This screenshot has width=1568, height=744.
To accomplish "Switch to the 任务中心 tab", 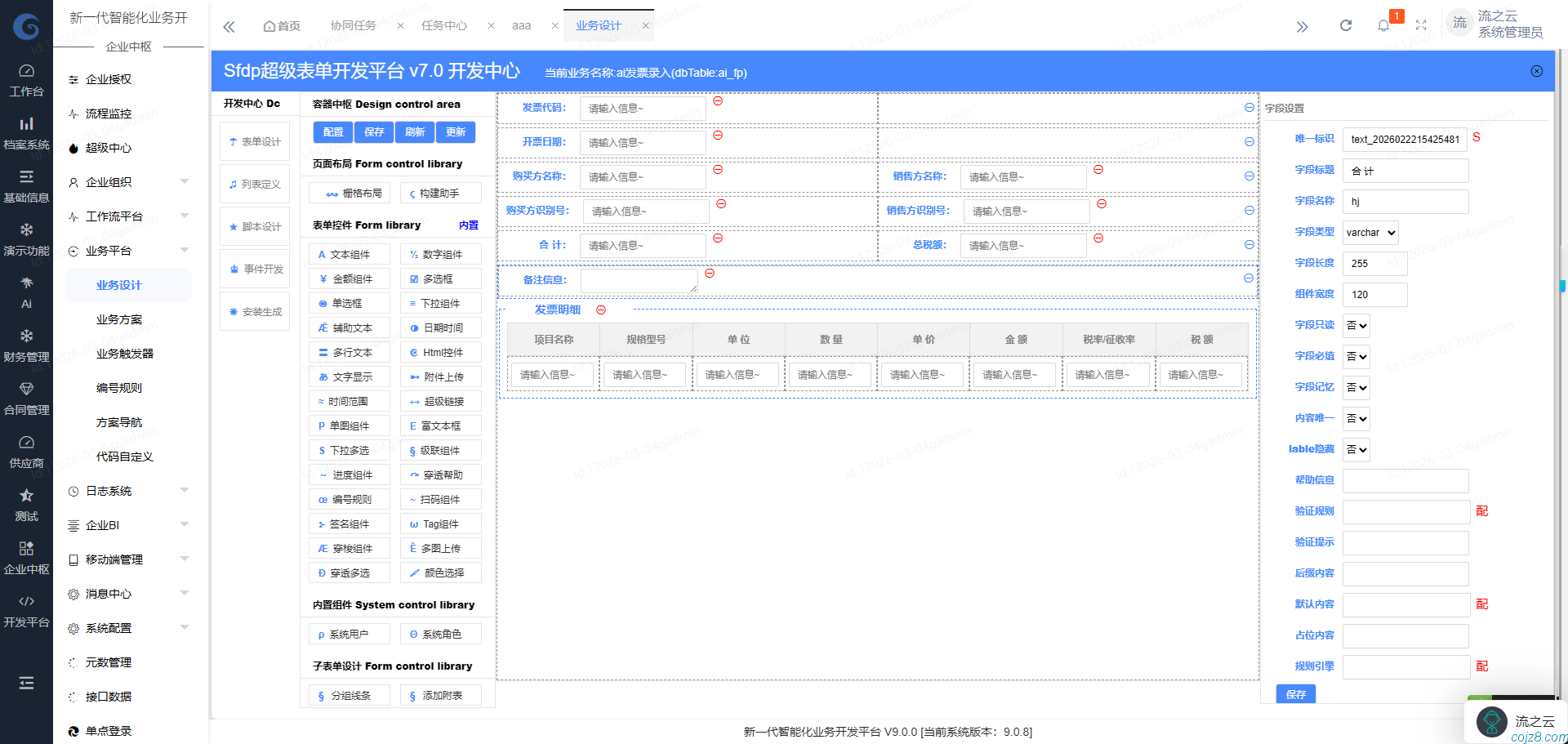I will pos(443,25).
